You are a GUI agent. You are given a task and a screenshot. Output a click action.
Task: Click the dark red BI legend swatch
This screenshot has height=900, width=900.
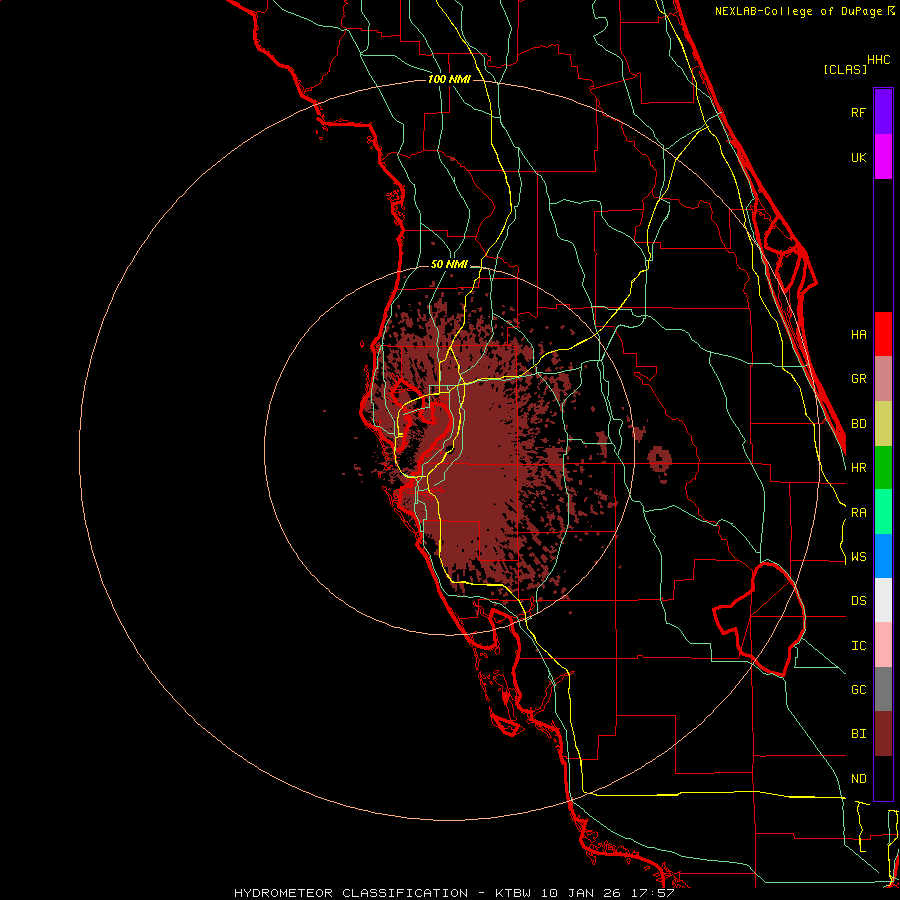pos(883,734)
